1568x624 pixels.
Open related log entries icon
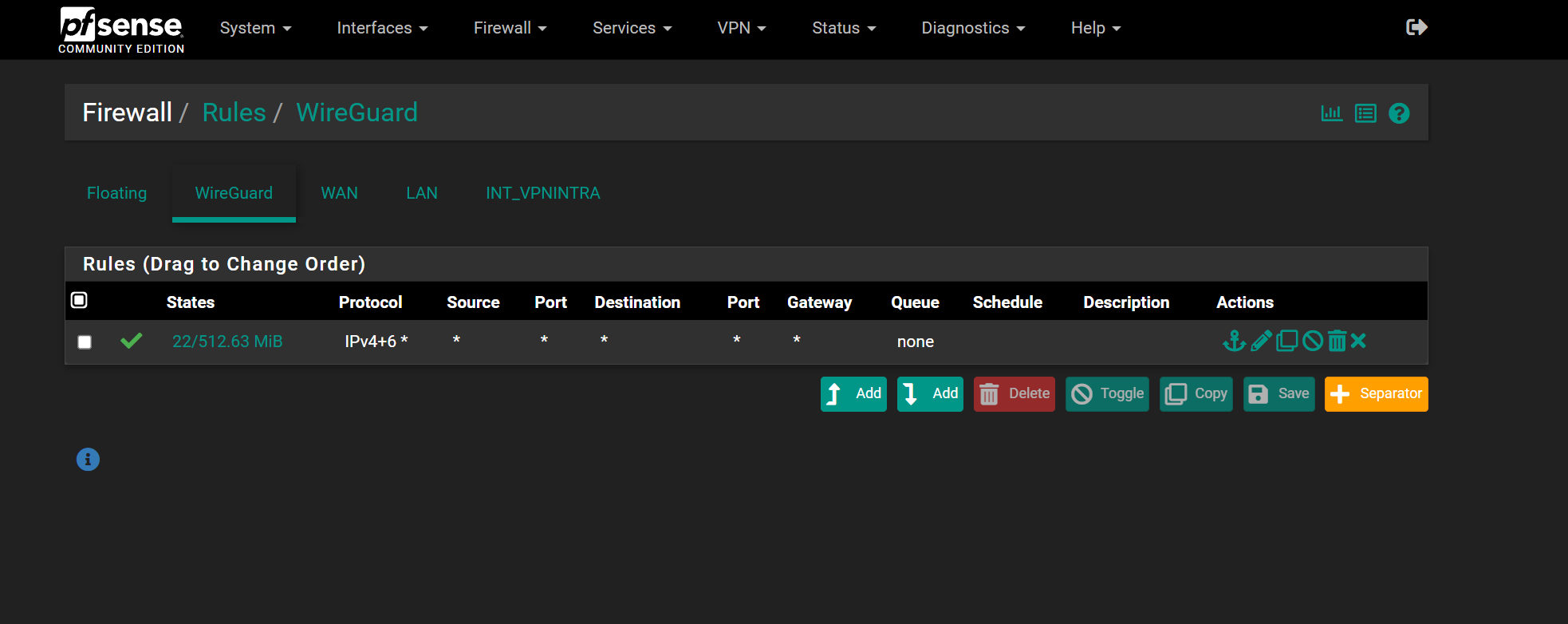[x=1365, y=113]
